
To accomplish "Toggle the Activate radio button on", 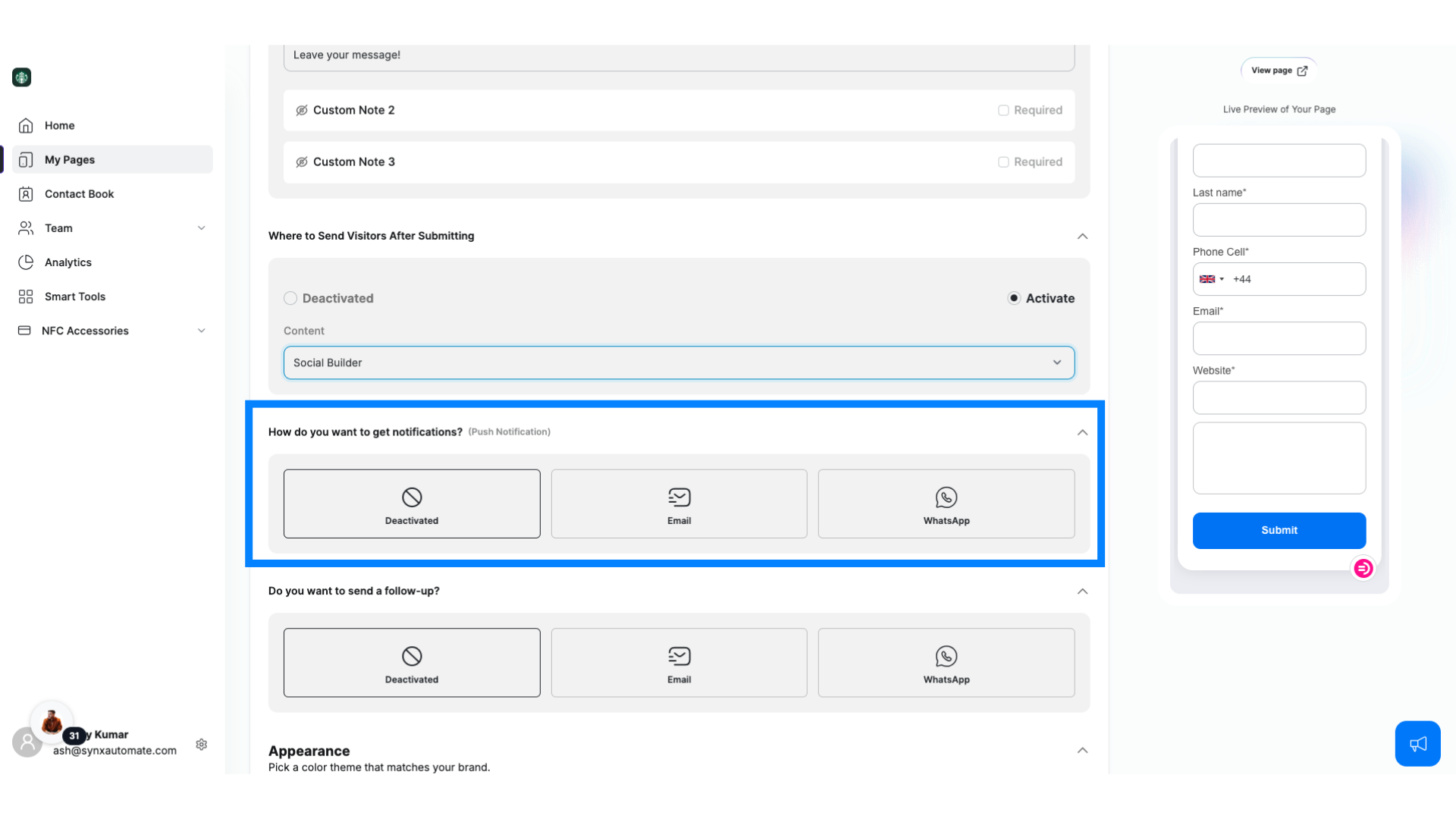I will 1014,298.
